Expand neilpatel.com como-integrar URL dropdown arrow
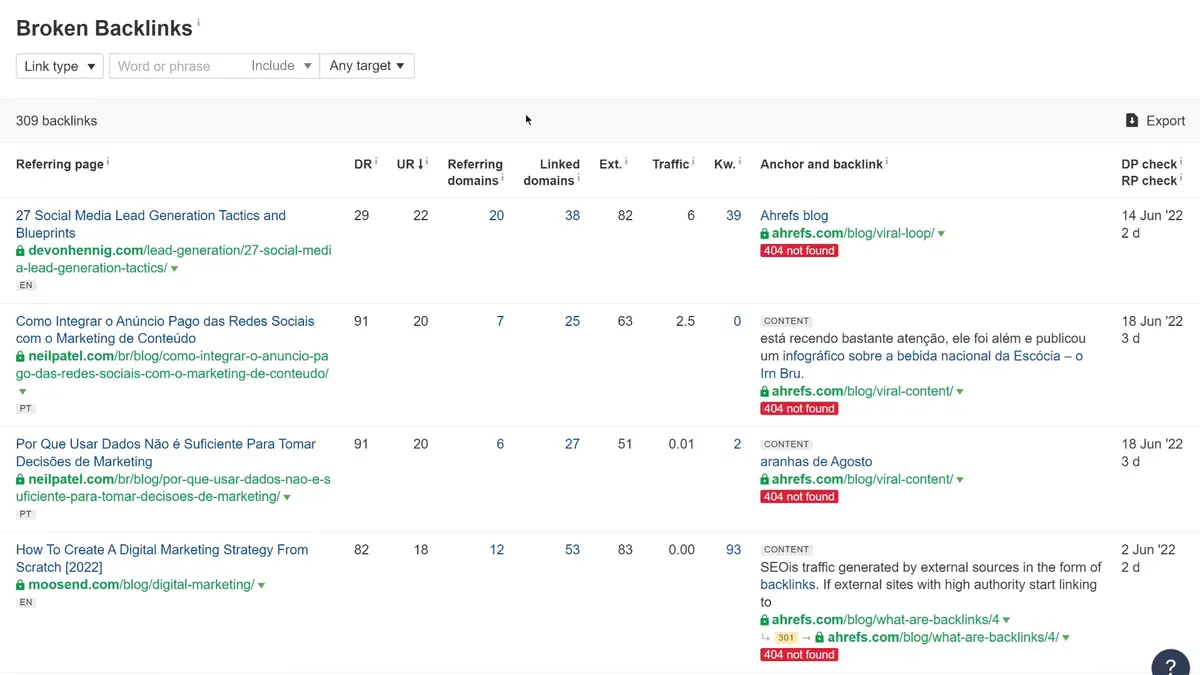The height and width of the screenshot is (675, 1200). tap(22, 392)
